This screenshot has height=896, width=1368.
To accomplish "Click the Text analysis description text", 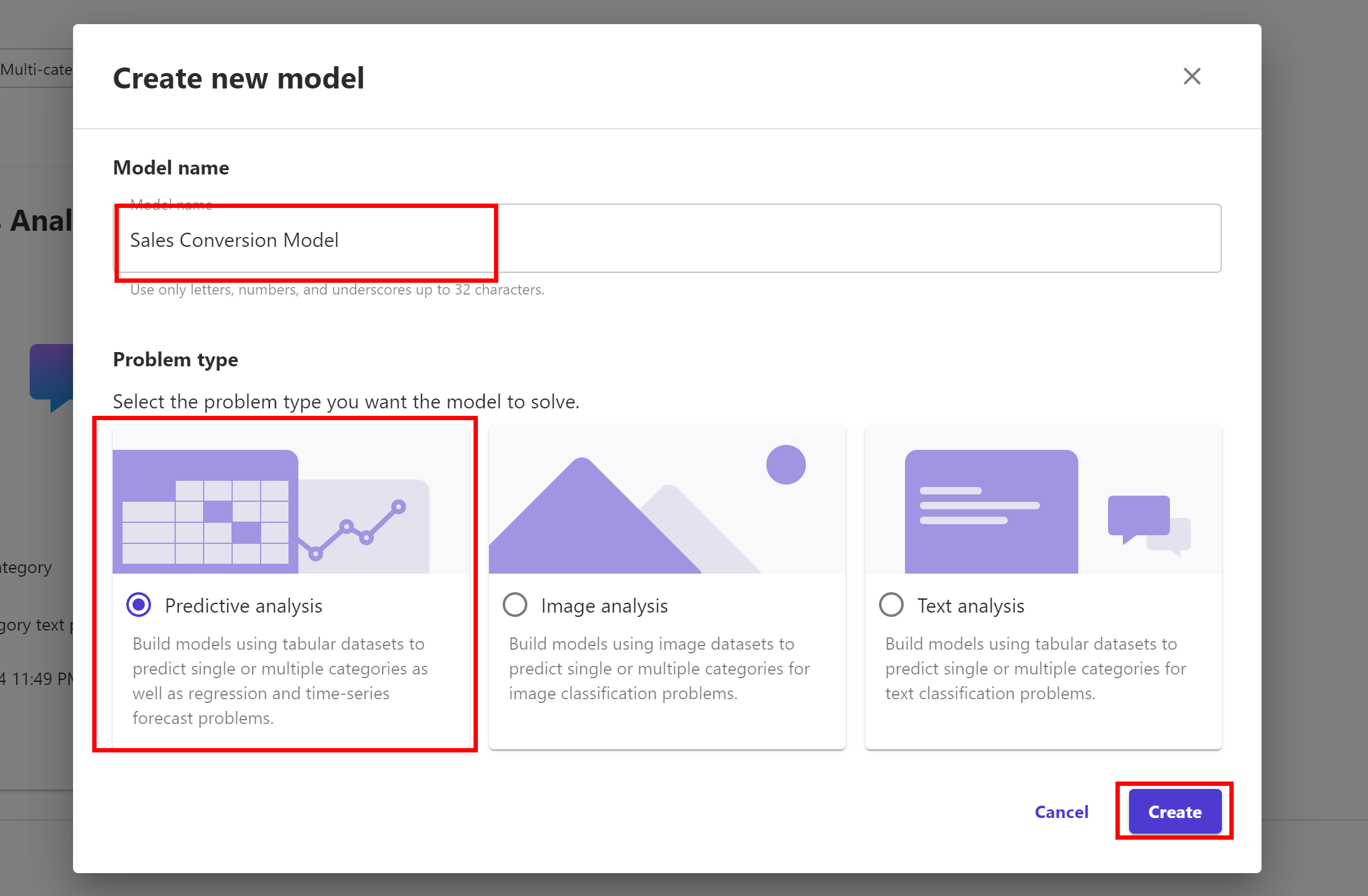I will (x=1035, y=668).
